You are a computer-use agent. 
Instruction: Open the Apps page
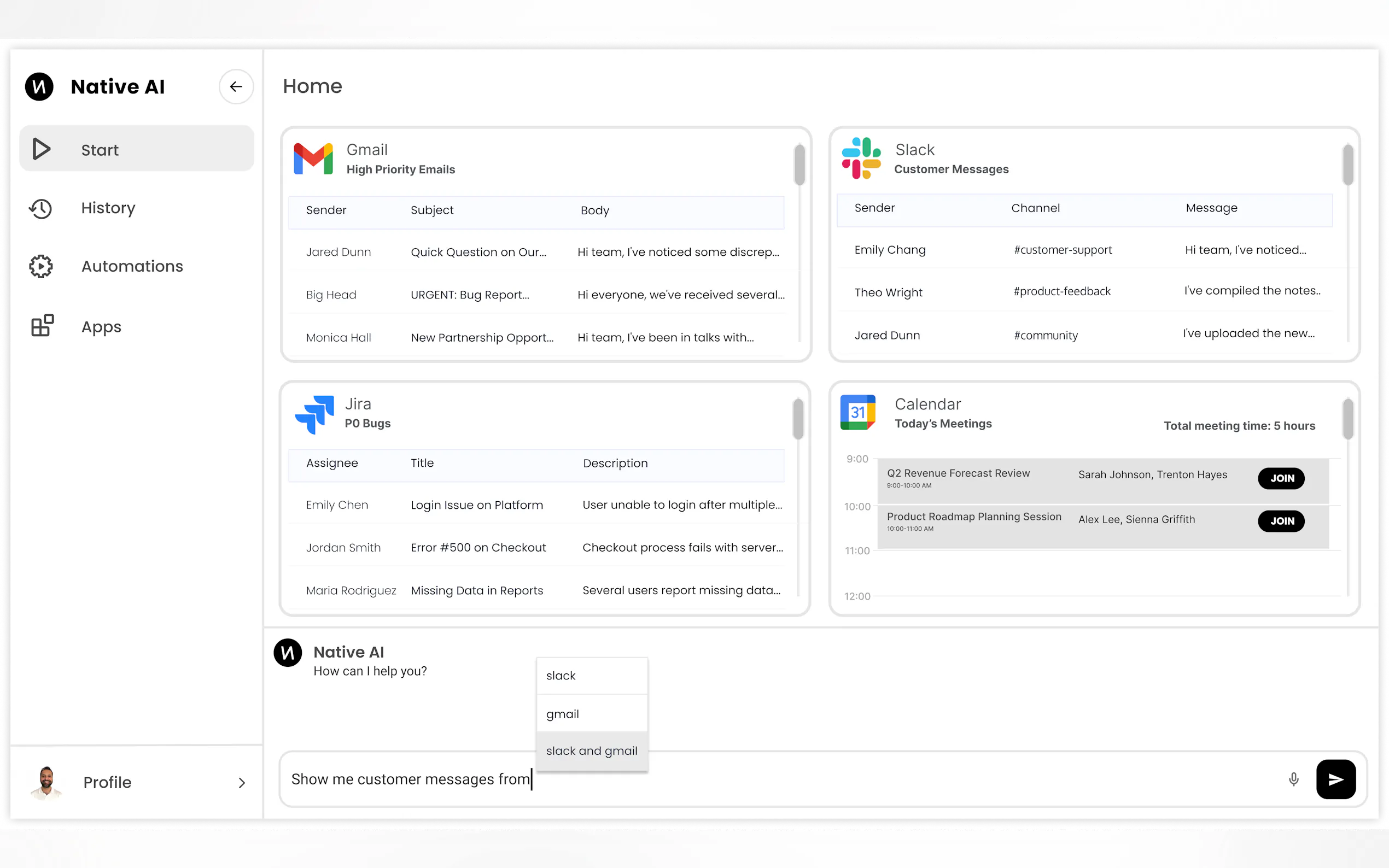pos(101,327)
